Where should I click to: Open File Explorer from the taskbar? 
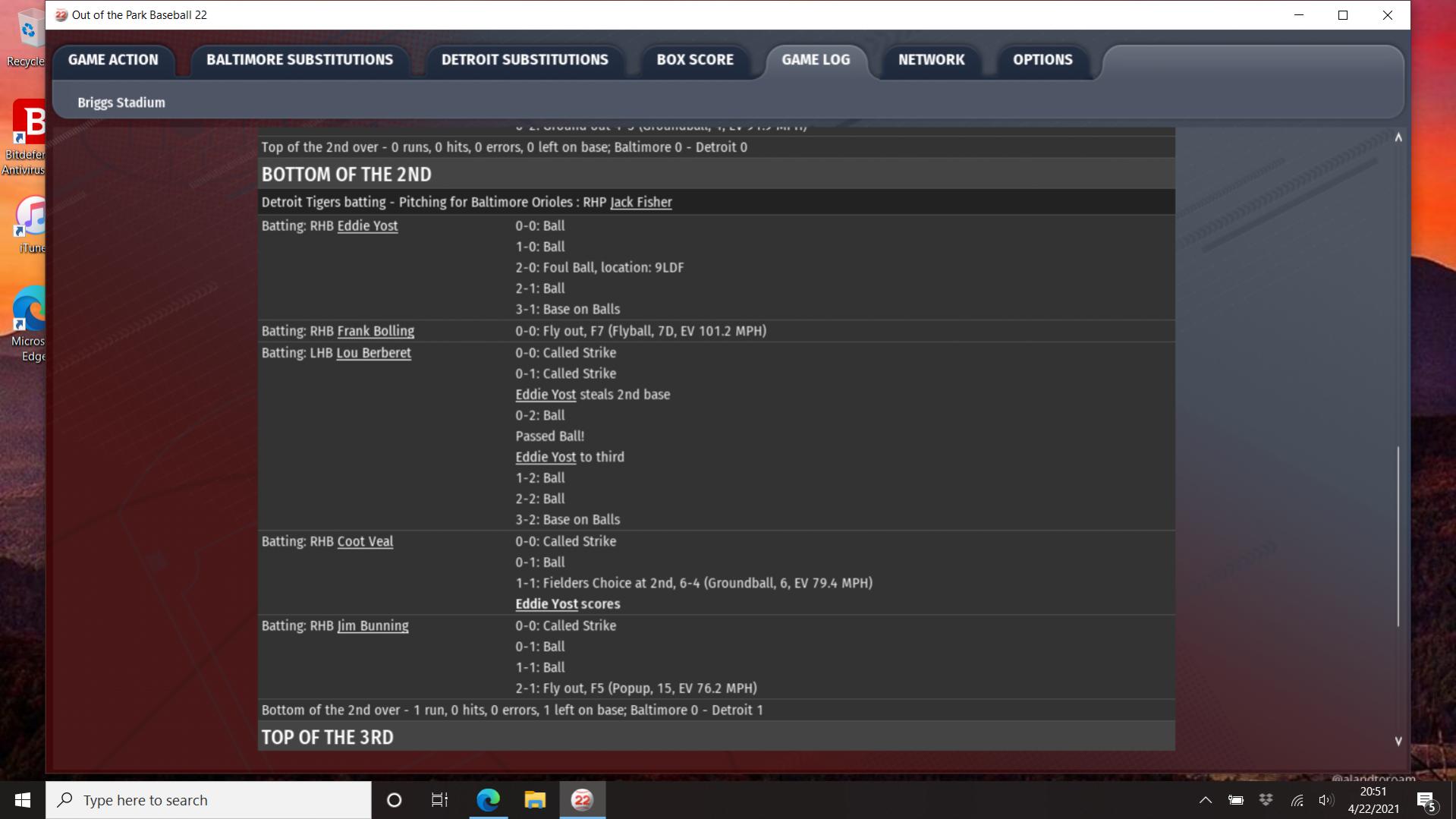pos(535,800)
